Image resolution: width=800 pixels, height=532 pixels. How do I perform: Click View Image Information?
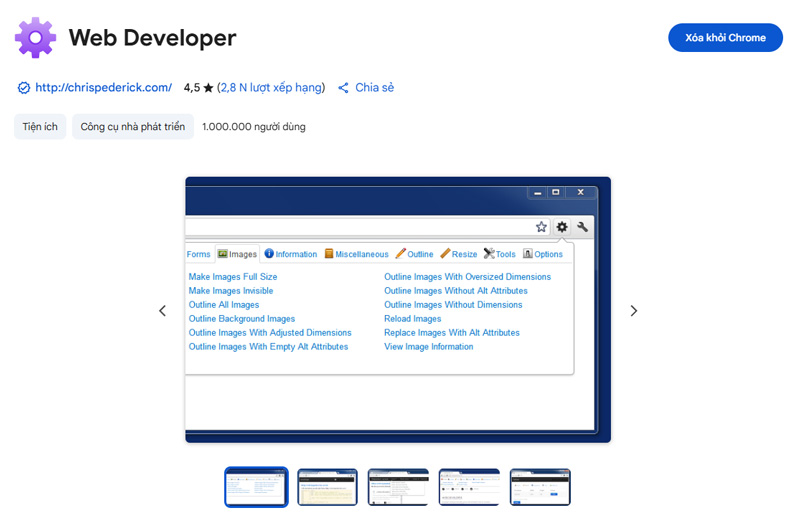429,346
